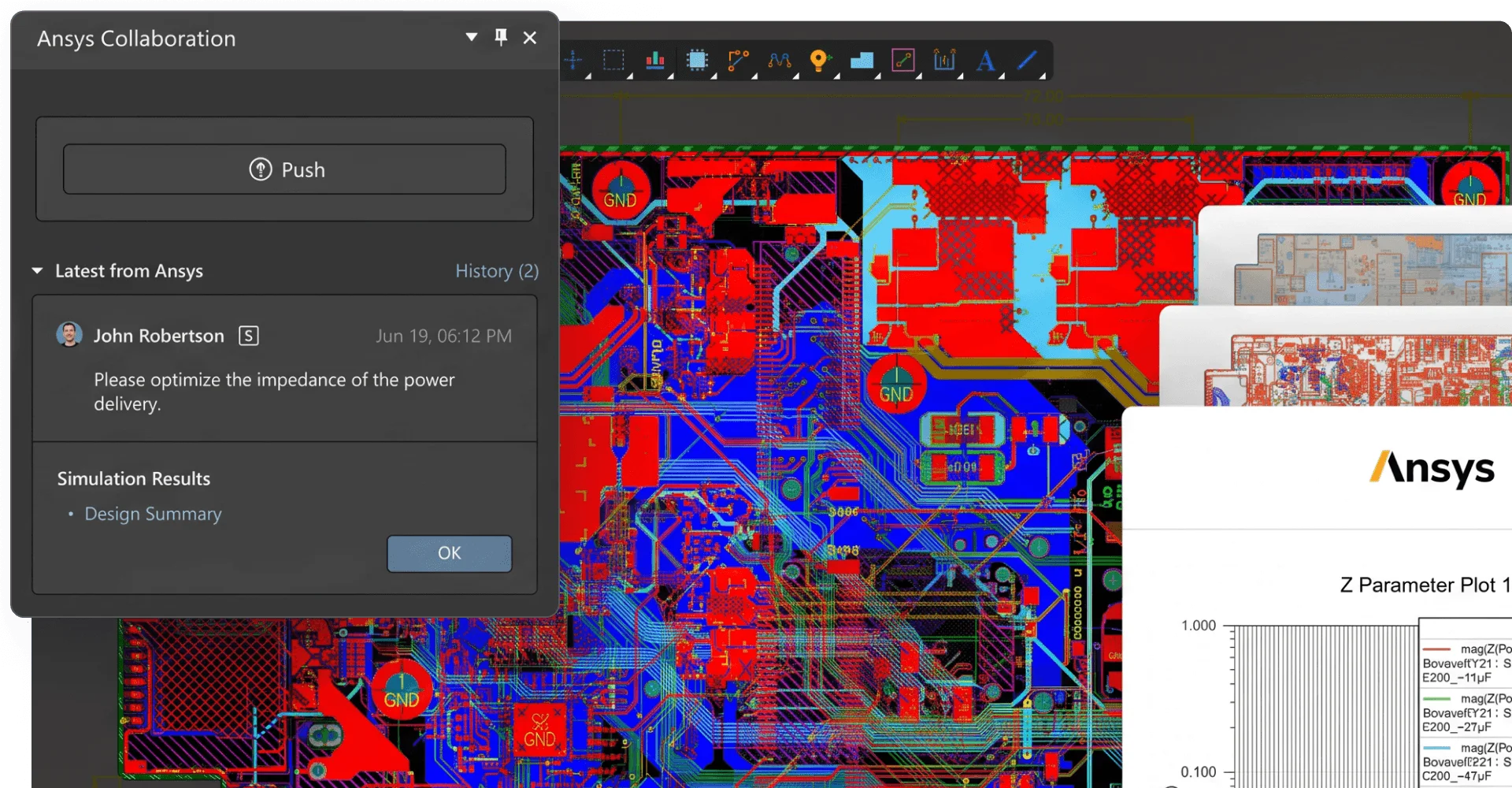Select the place polygon pour tool

click(862, 61)
